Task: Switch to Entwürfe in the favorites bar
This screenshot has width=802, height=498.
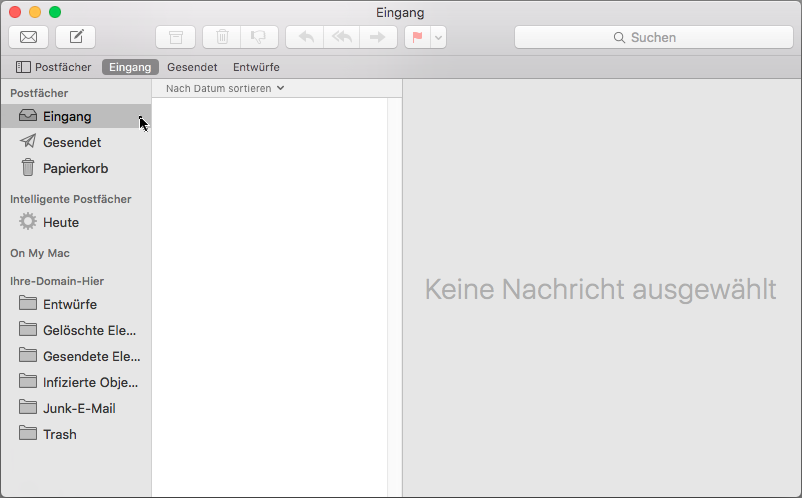Action: [256, 67]
